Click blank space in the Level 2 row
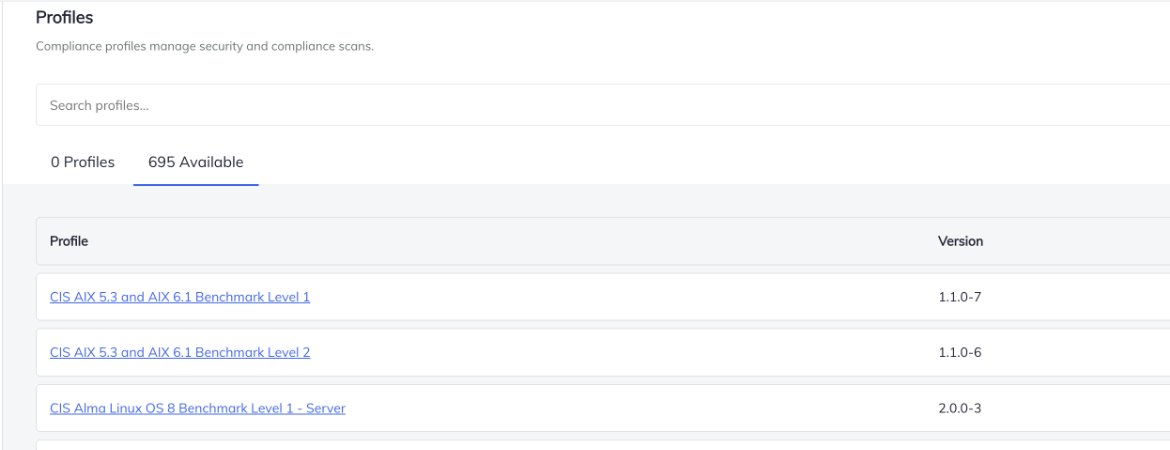 [620, 352]
